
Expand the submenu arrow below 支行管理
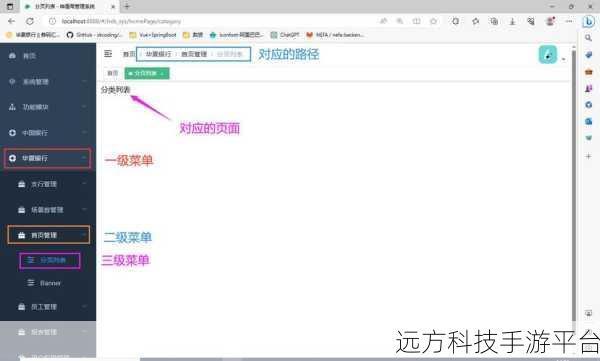tap(84, 209)
